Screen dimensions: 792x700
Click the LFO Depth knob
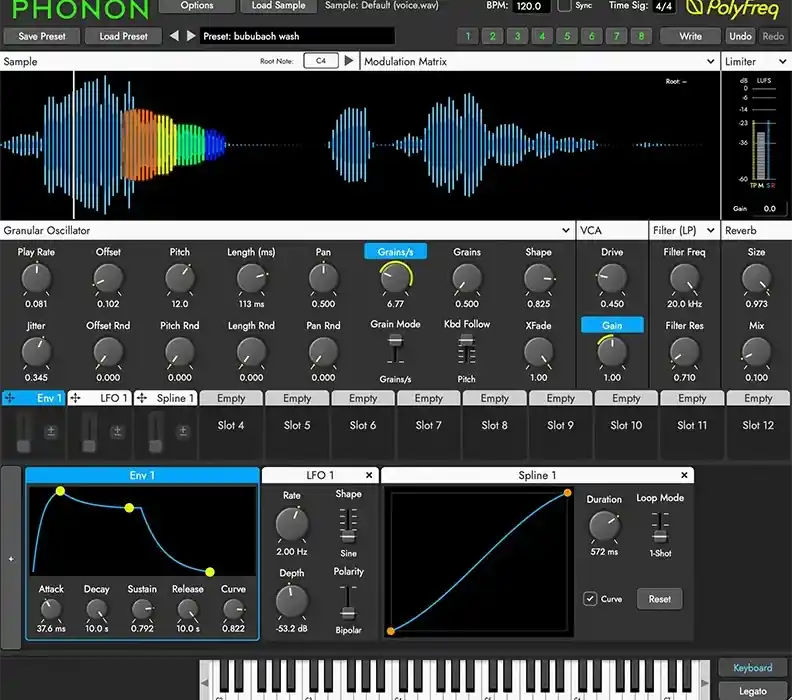(x=292, y=601)
